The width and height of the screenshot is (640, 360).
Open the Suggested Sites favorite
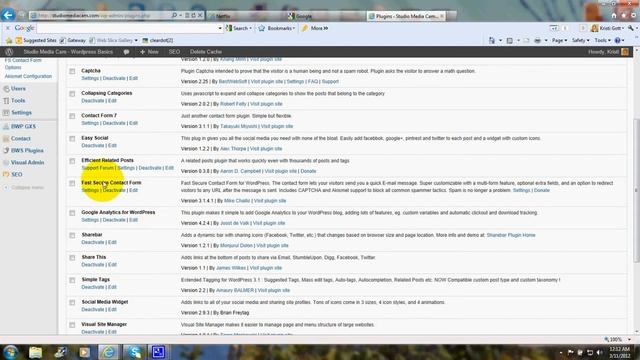[x=36, y=40]
